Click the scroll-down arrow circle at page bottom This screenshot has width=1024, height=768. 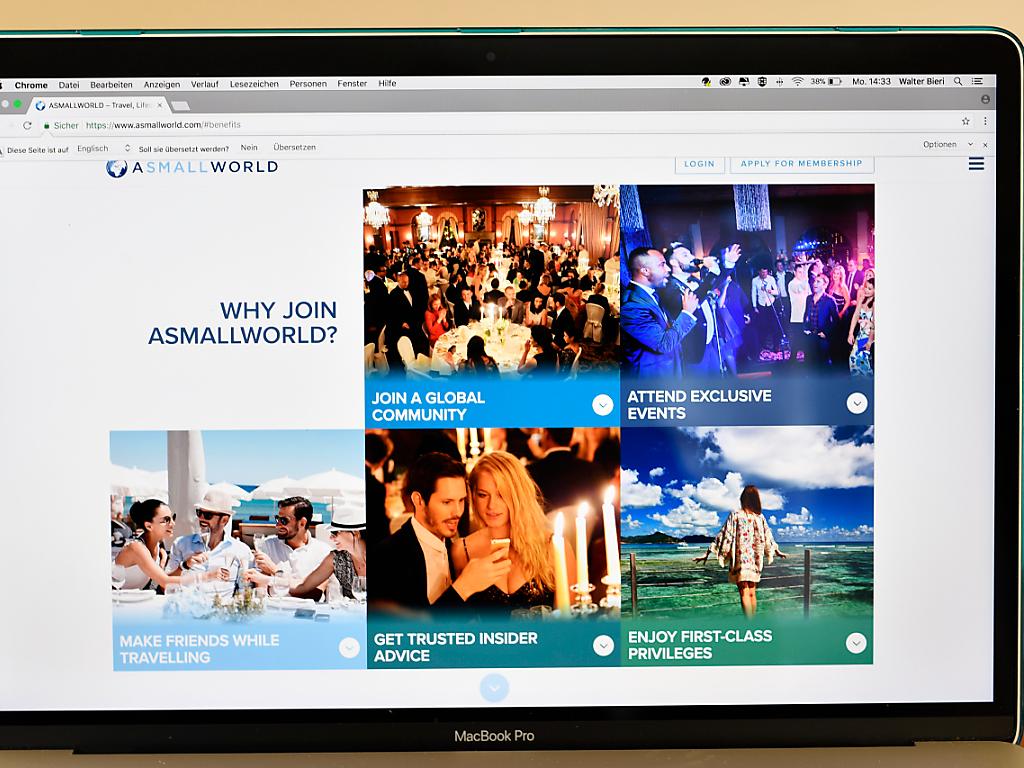(494, 687)
